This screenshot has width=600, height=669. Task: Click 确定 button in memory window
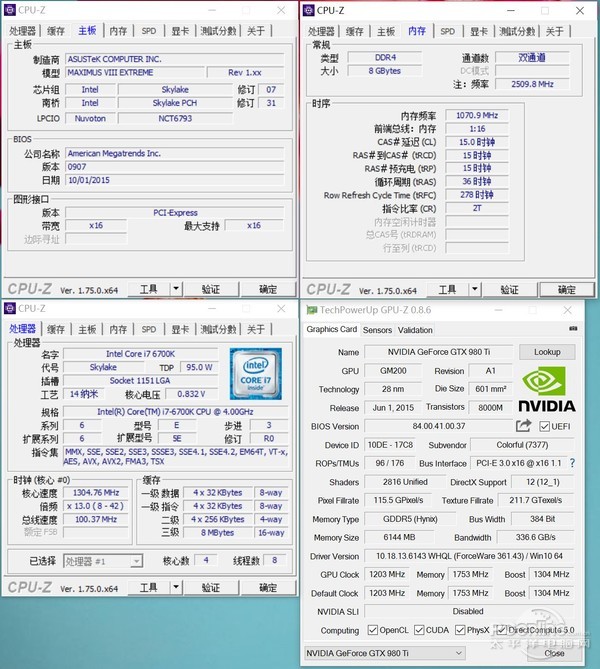click(x=567, y=290)
